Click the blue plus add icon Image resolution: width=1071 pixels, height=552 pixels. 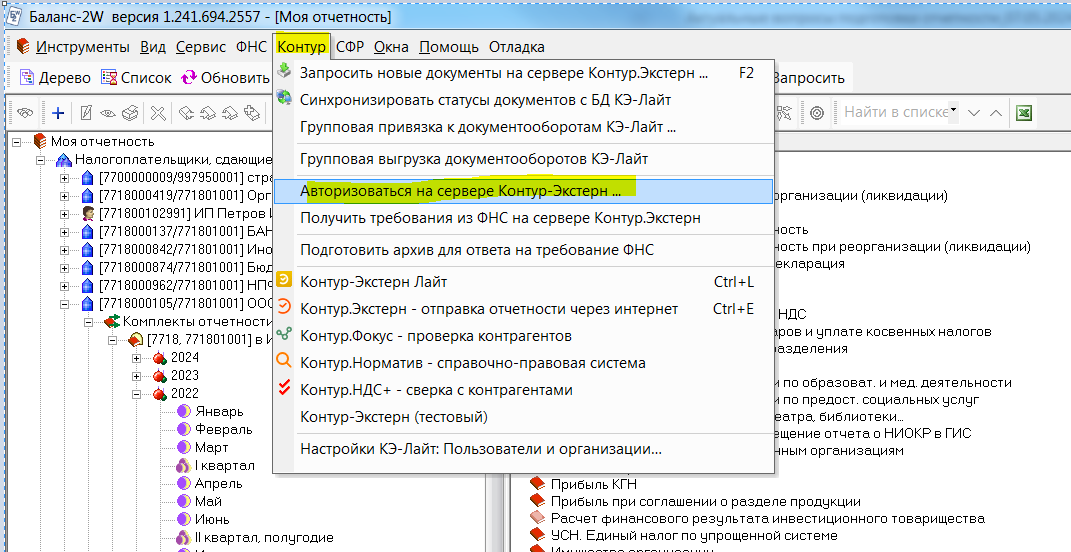[58, 113]
